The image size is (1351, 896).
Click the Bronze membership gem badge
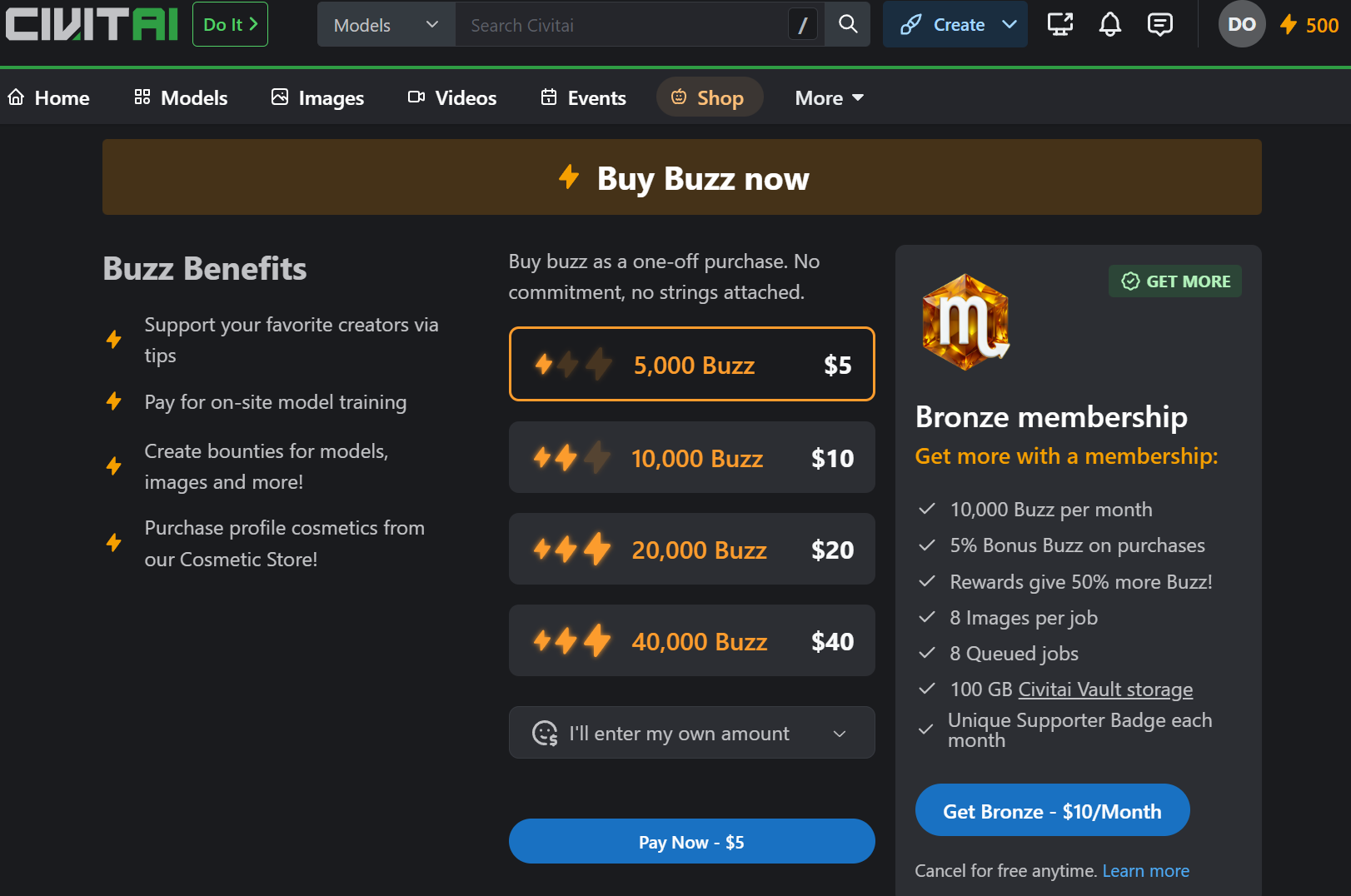click(x=965, y=321)
